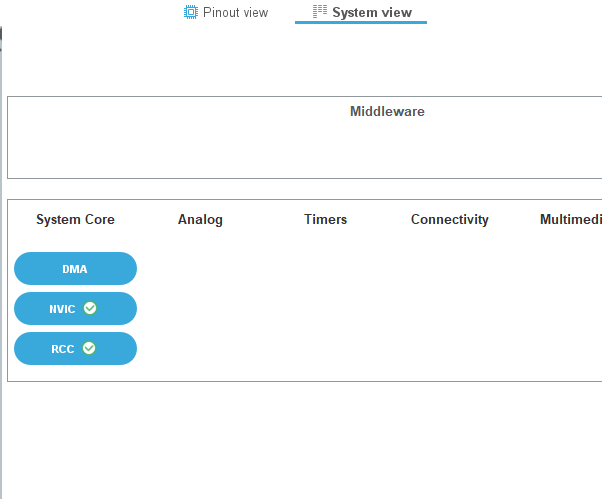Select the System view tab label
The image size is (604, 499).
tap(371, 13)
